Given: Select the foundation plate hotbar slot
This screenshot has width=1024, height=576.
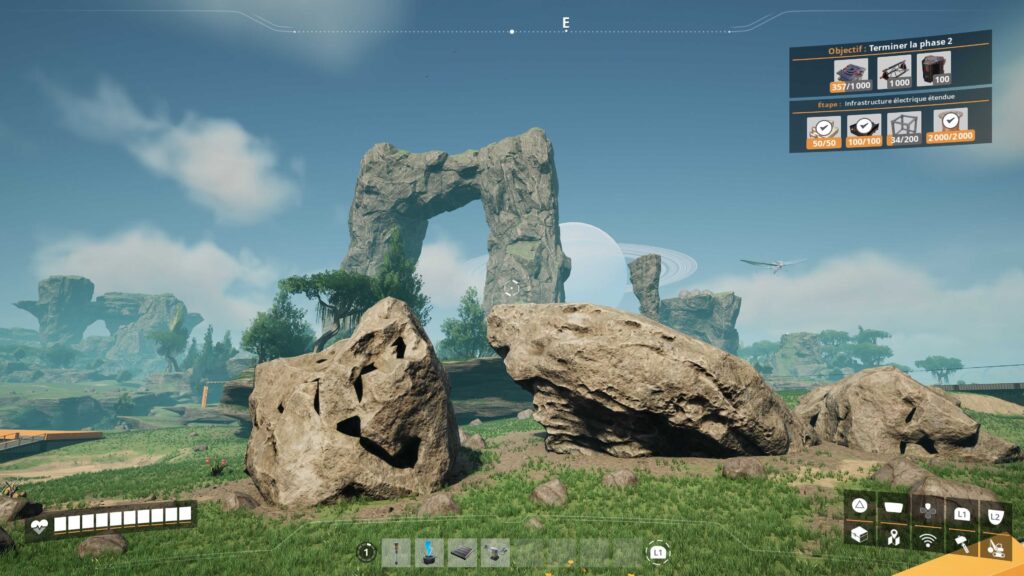Looking at the screenshot, I should coord(462,552).
